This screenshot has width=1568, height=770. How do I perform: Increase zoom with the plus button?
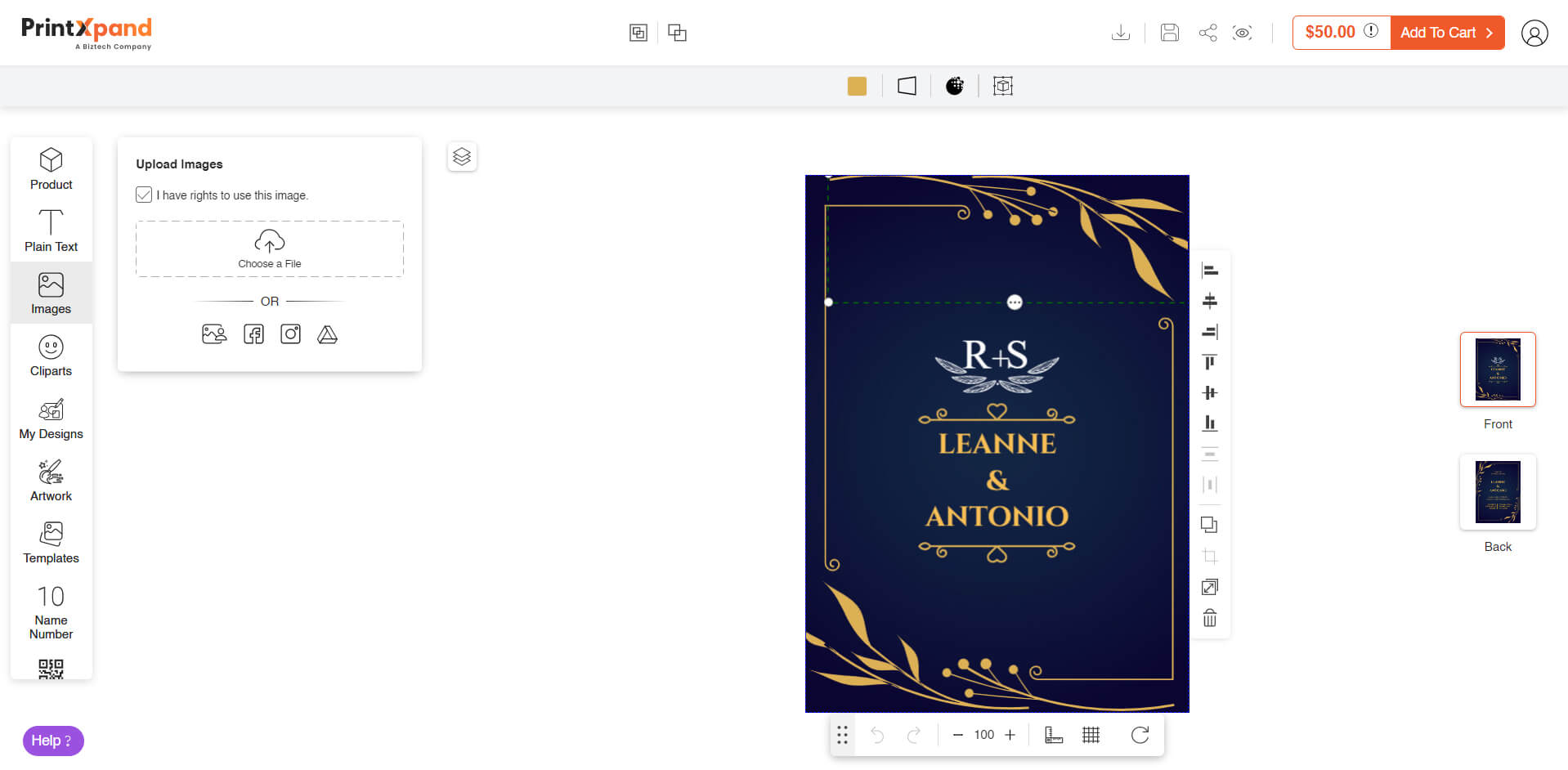coord(1010,735)
